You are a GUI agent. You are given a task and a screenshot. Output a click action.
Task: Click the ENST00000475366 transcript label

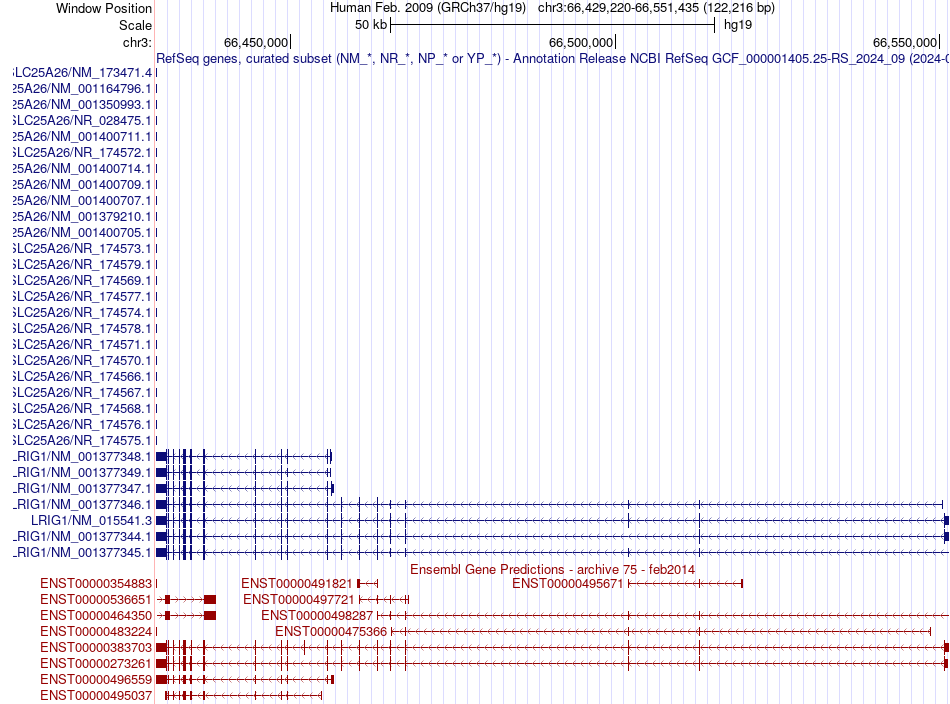tap(331, 632)
